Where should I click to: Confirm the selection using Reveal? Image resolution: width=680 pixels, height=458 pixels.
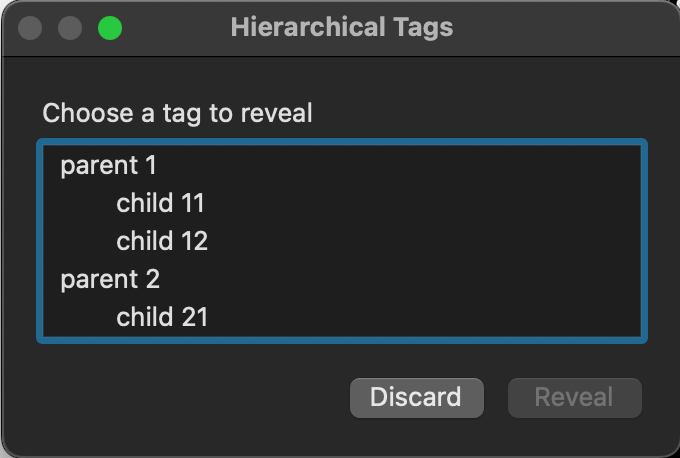tap(574, 397)
